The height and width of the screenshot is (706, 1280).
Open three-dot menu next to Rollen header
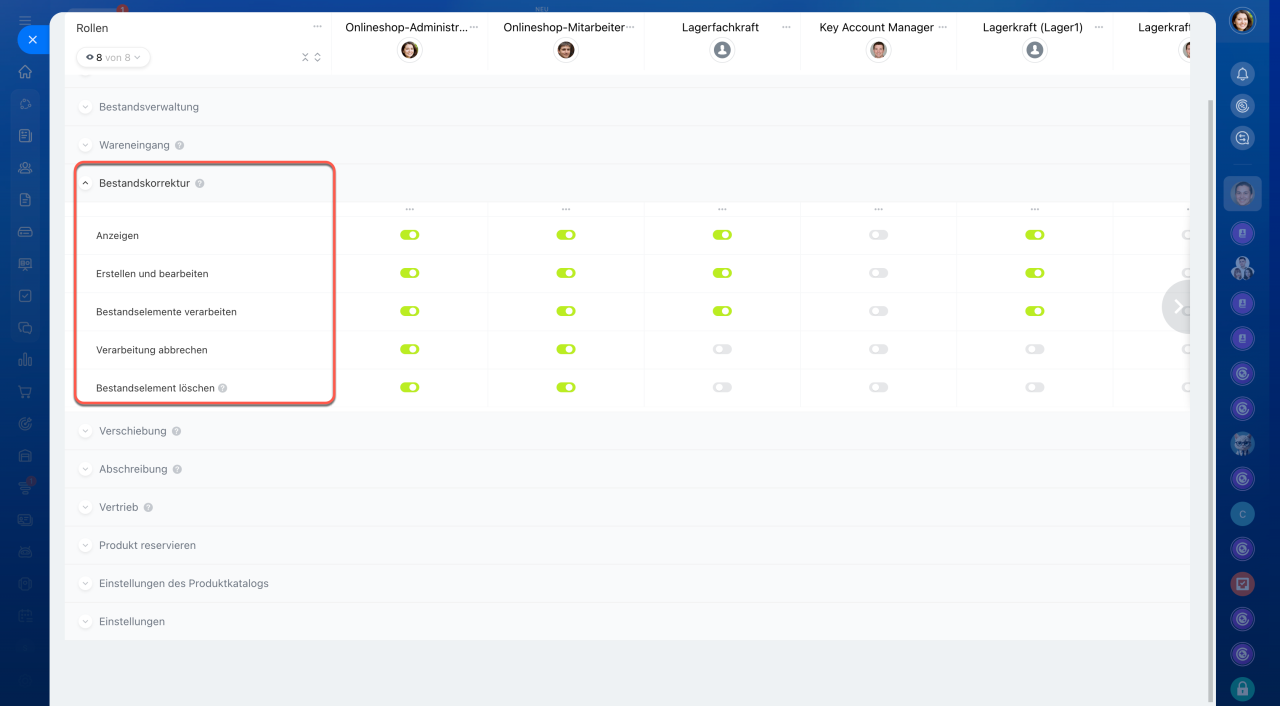pyautogui.click(x=318, y=27)
